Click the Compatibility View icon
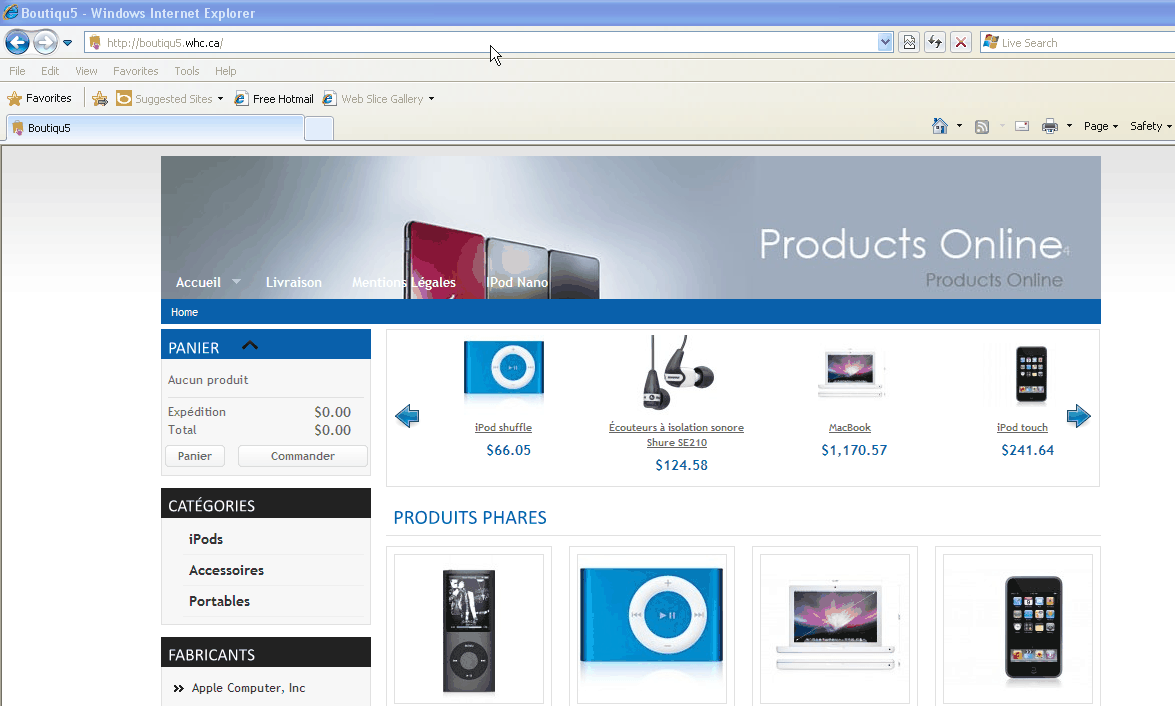Viewport: 1175px width, 706px height. (909, 43)
